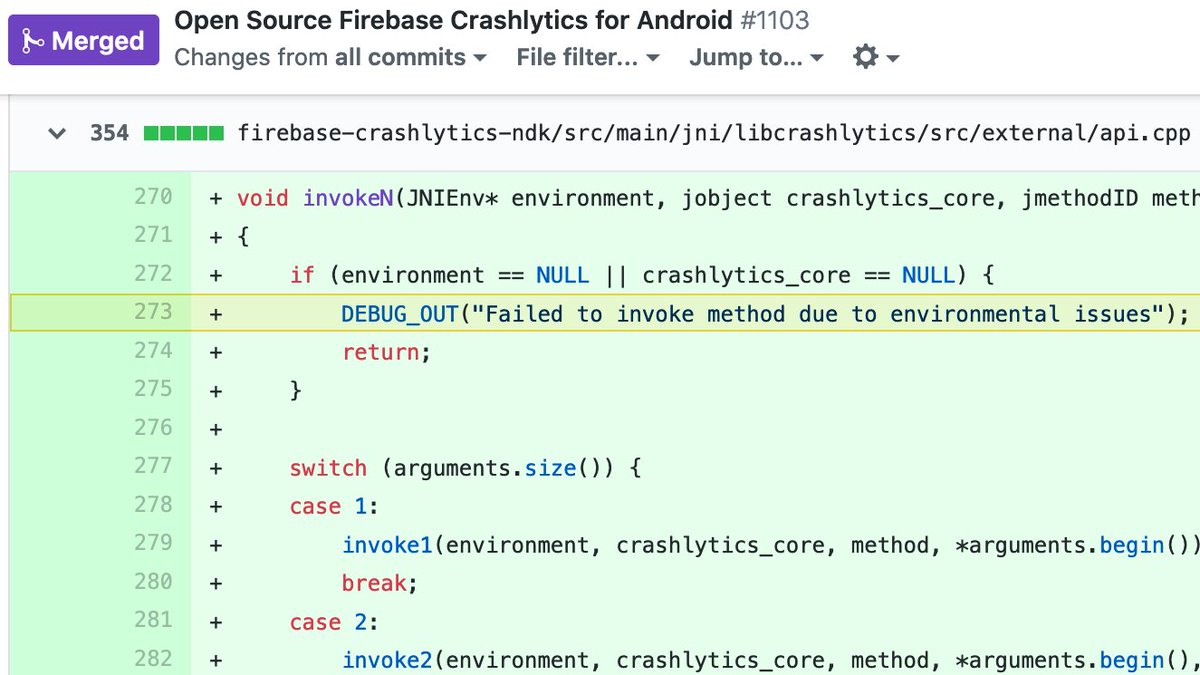Screen dimensions: 1200x675
Task: Click the switch keyword on line 277
Action: pyautogui.click(x=329, y=468)
